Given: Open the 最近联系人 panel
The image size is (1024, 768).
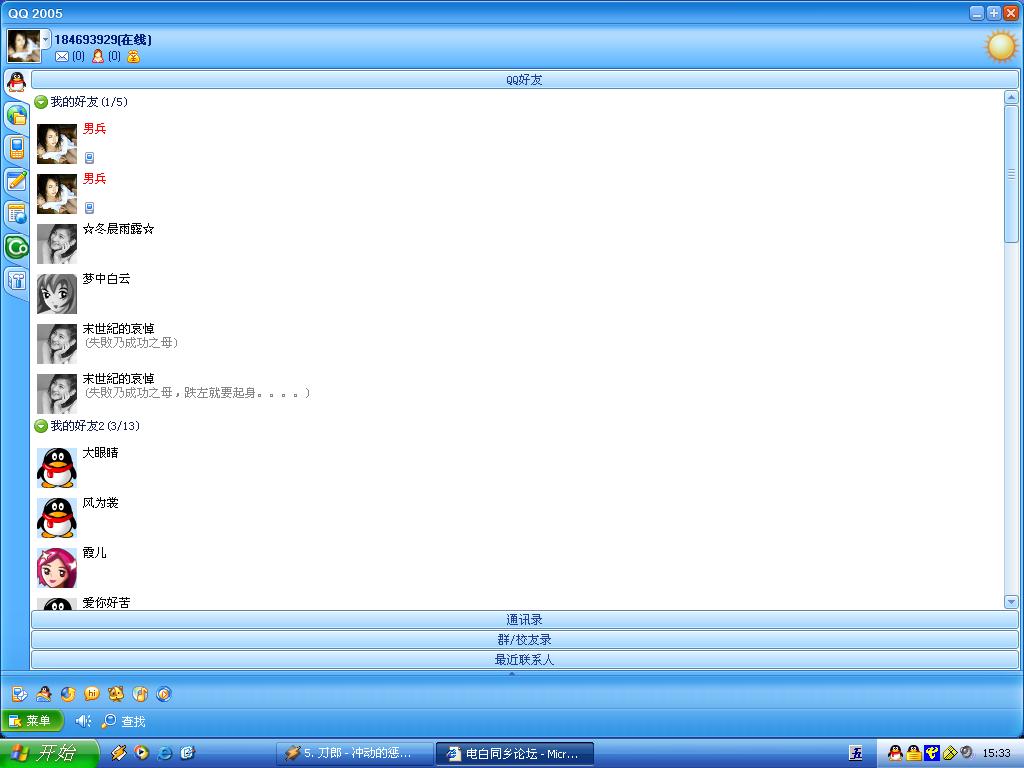Looking at the screenshot, I should [x=524, y=660].
